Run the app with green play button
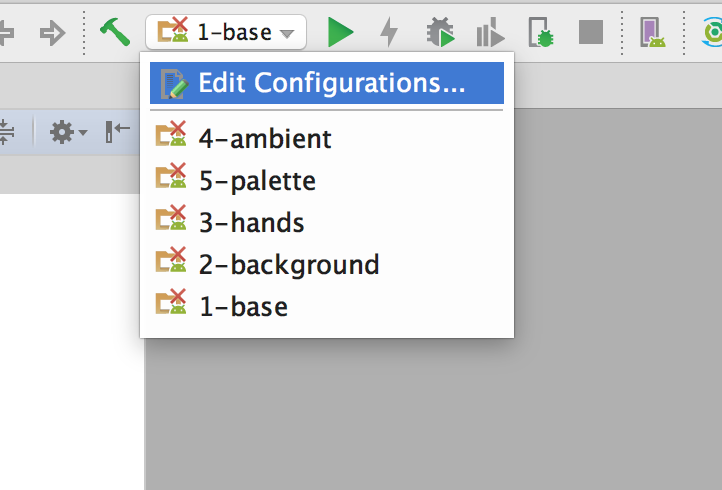The width and height of the screenshot is (722, 490). pos(341,33)
